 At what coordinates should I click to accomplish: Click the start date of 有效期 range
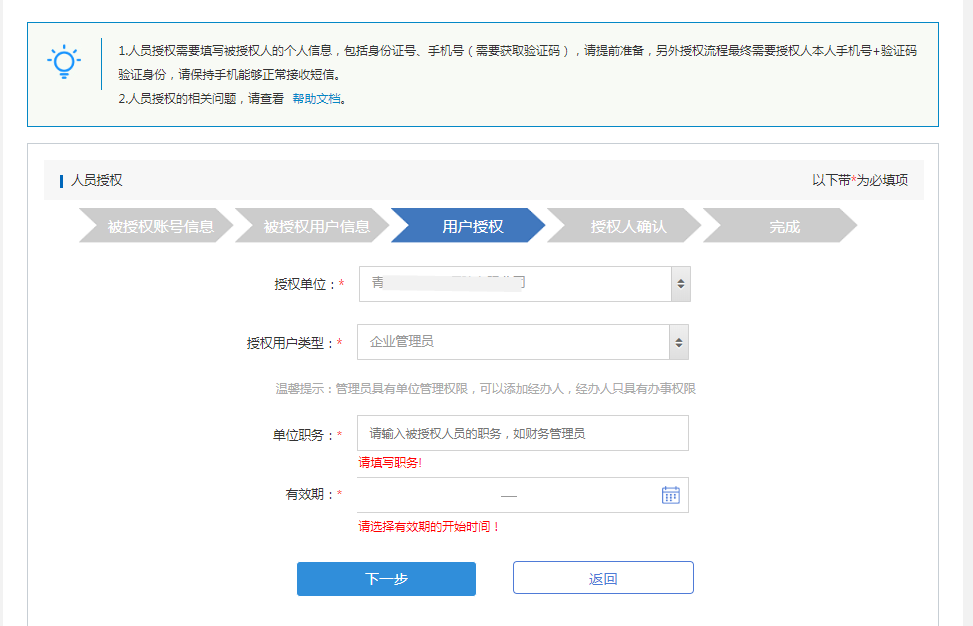(x=430, y=495)
